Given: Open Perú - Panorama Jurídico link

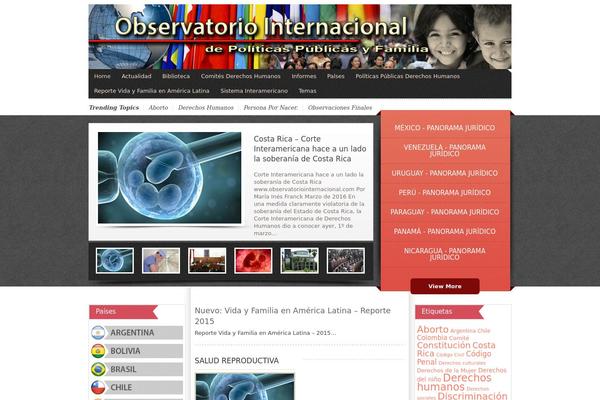Looking at the screenshot, I should (445, 193).
